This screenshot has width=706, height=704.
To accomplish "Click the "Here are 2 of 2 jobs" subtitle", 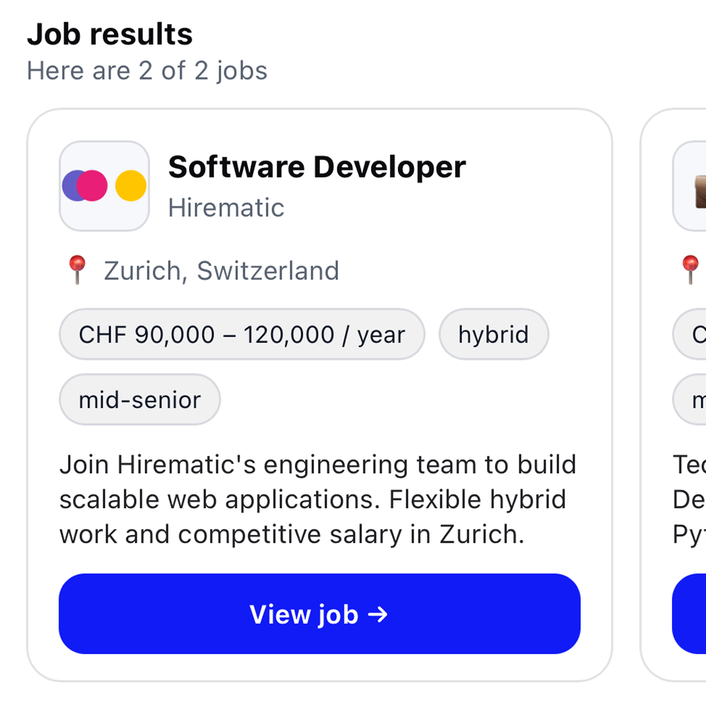I will click(147, 71).
